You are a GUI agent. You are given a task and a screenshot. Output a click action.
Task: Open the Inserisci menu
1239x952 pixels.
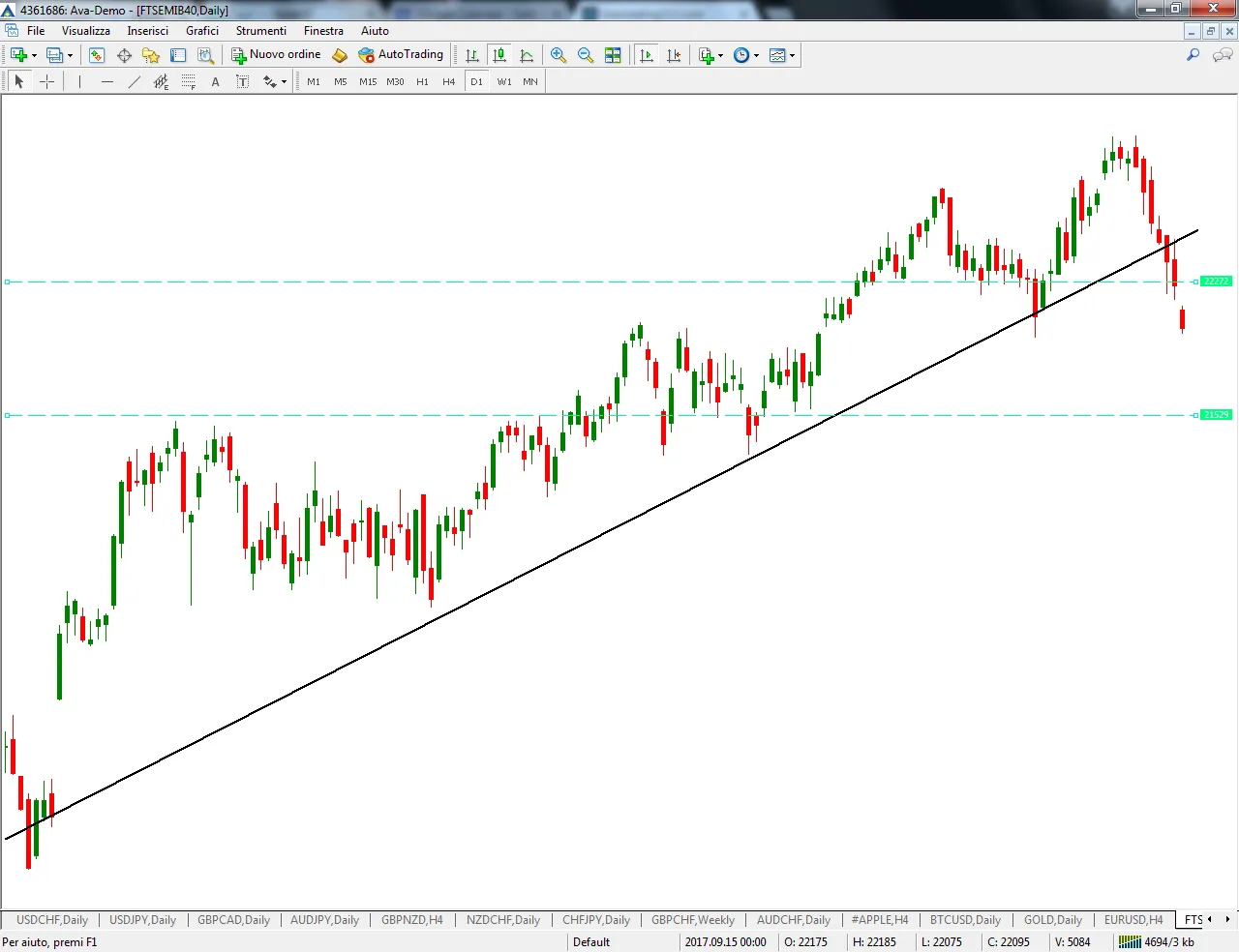coord(147,31)
